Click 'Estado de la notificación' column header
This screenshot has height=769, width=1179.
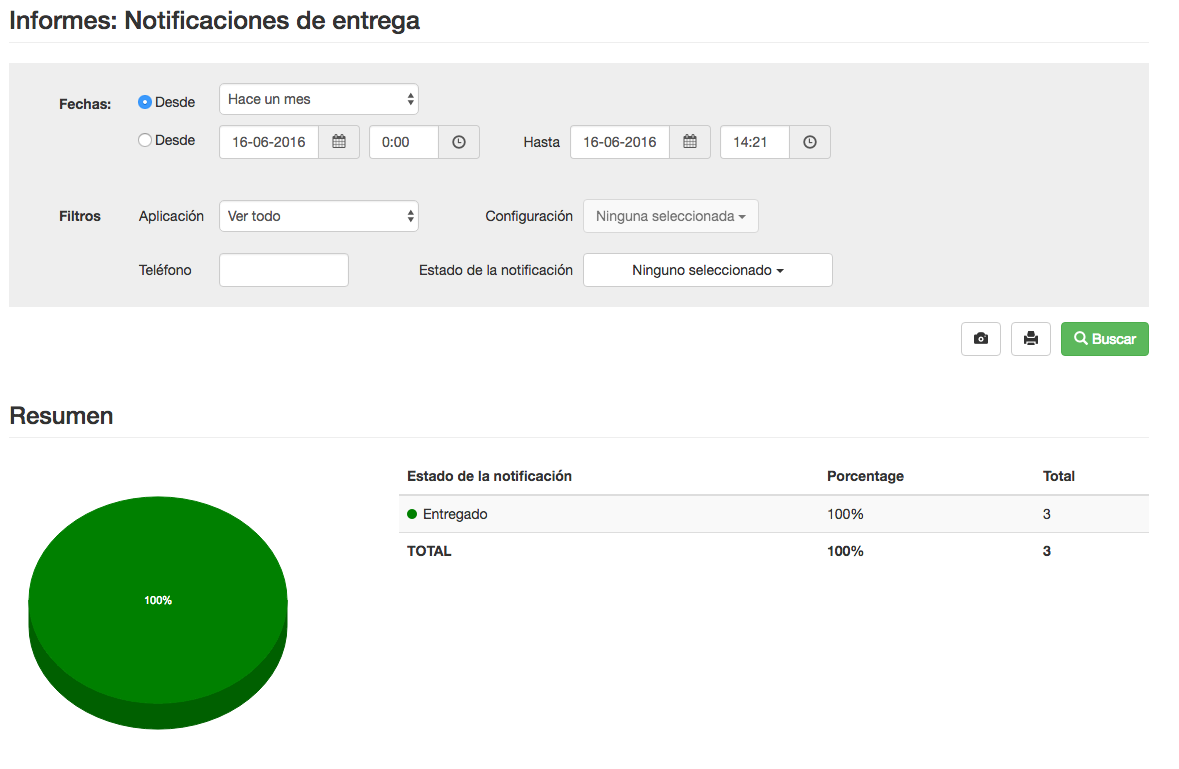489,476
